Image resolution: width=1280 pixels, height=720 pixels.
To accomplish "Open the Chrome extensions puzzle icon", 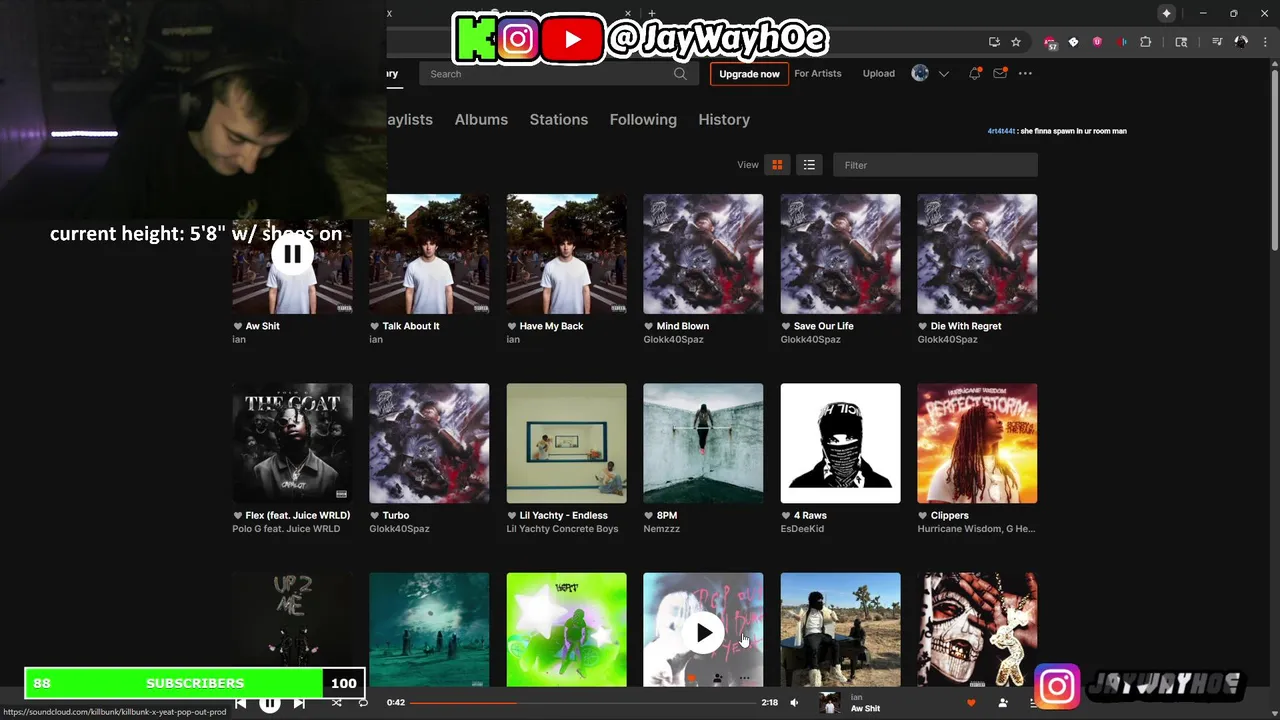I will click(x=1146, y=42).
